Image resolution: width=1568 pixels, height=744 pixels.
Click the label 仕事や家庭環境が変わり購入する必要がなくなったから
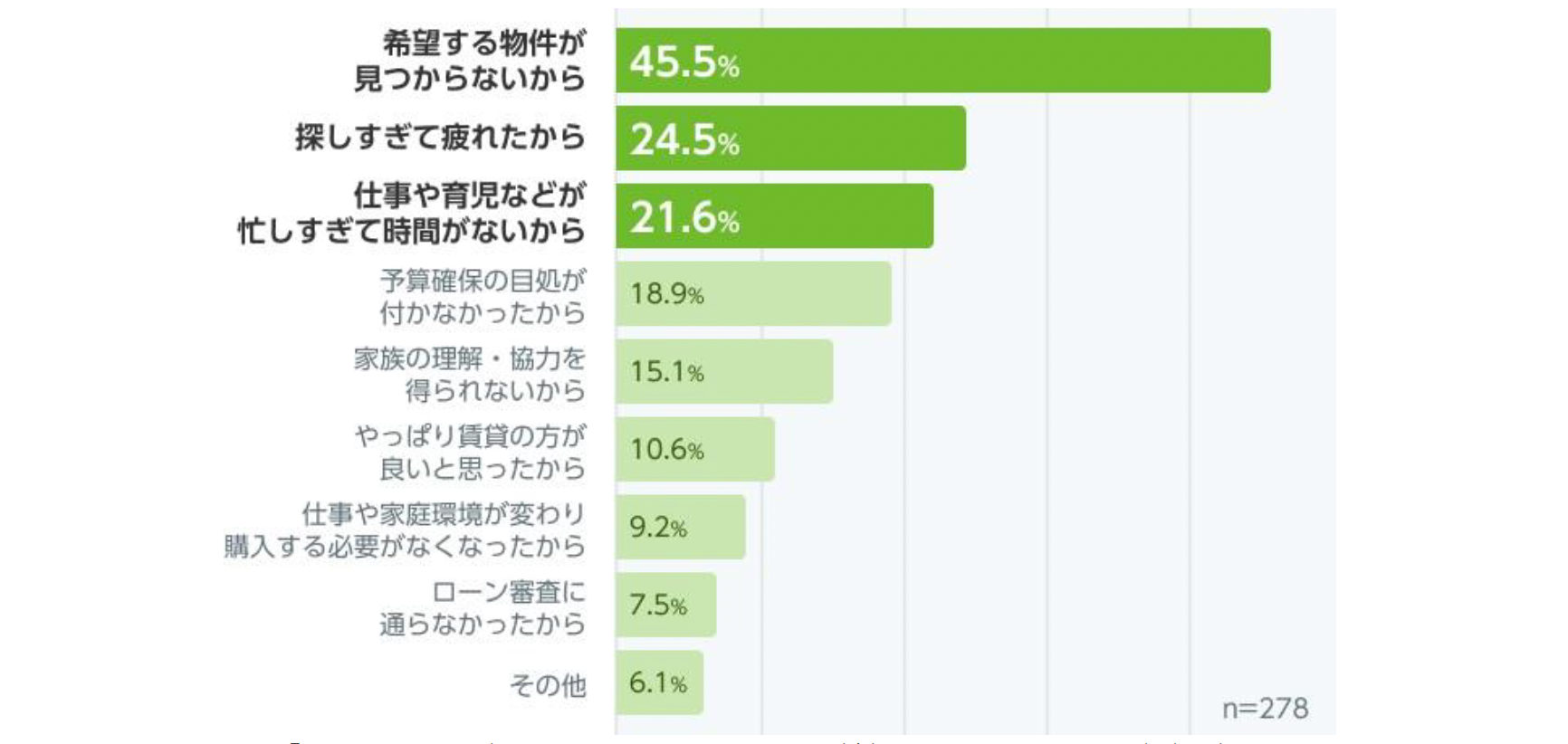(406, 529)
